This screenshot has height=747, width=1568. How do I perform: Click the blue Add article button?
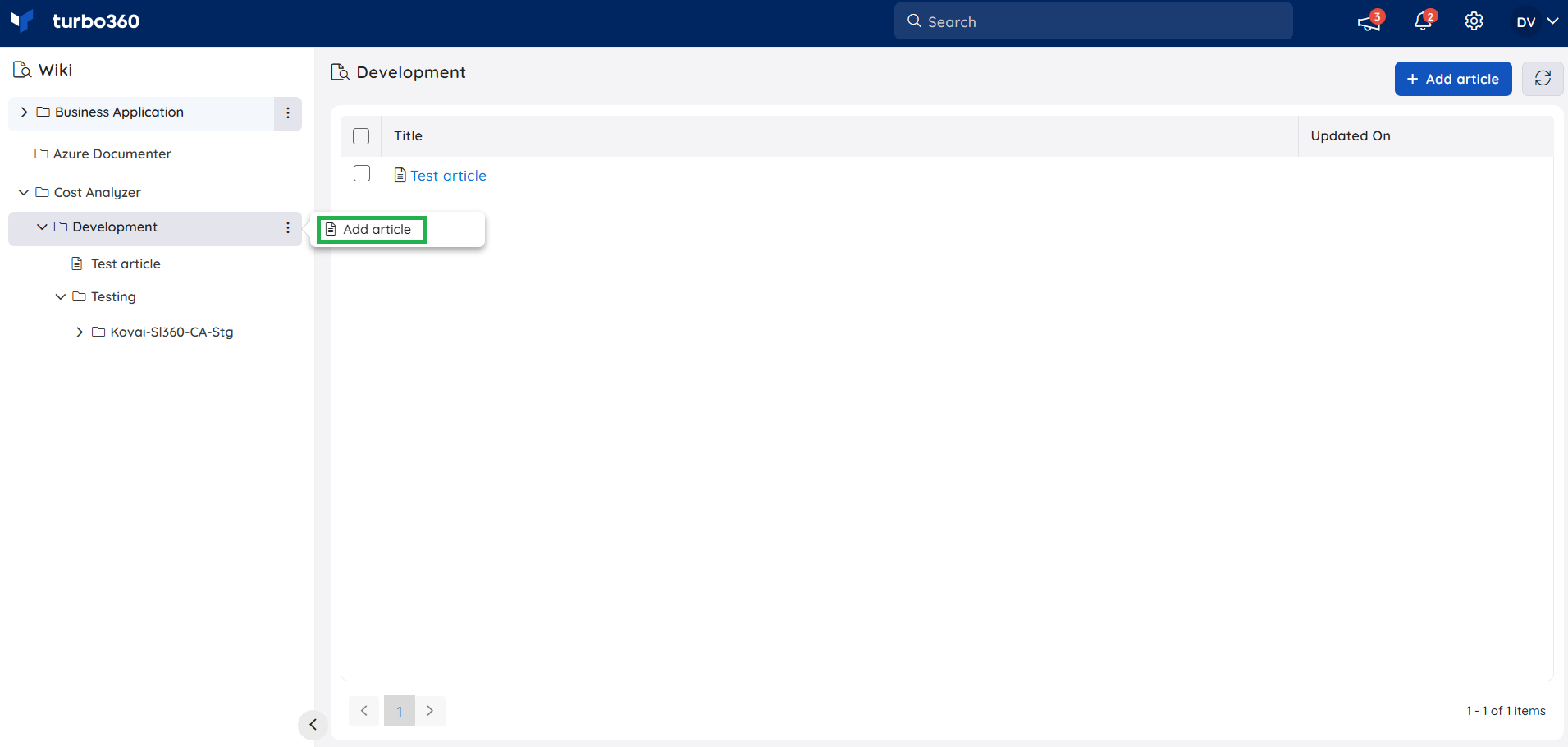(x=1453, y=79)
